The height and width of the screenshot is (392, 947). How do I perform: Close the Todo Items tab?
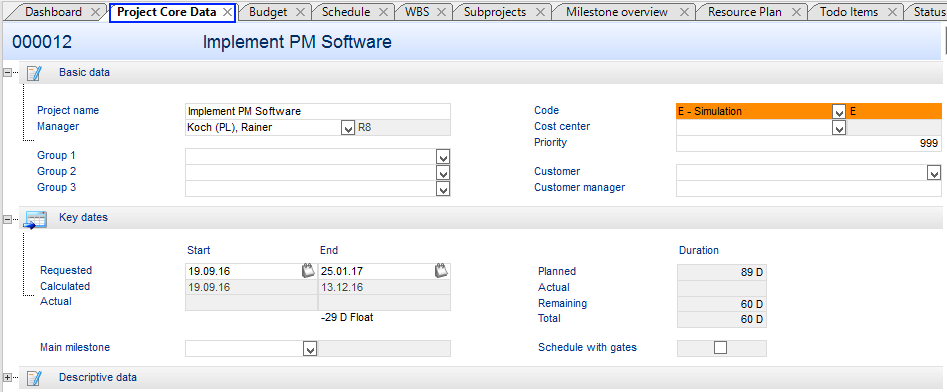[x=892, y=12]
